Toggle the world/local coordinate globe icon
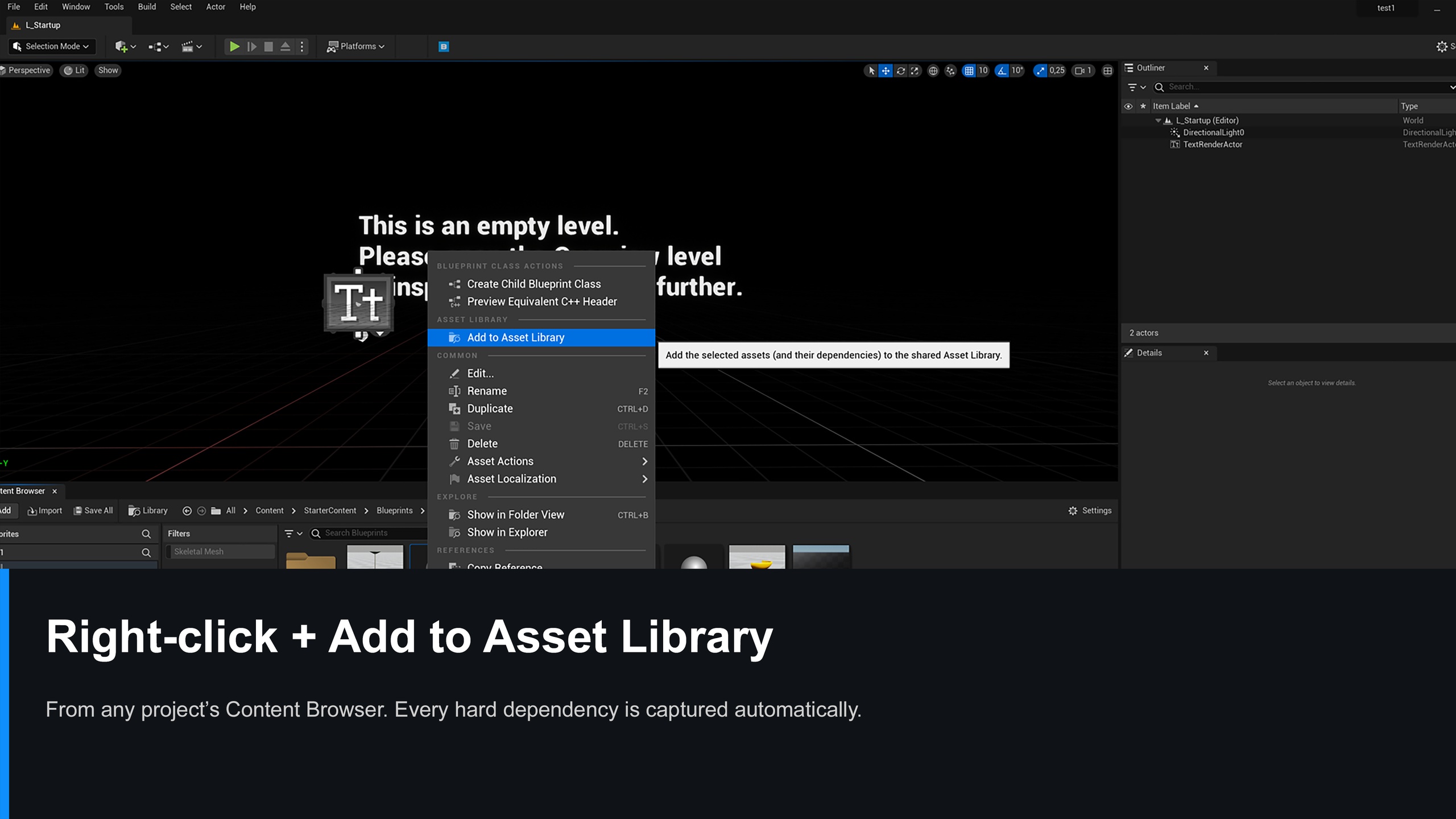 pyautogui.click(x=933, y=71)
